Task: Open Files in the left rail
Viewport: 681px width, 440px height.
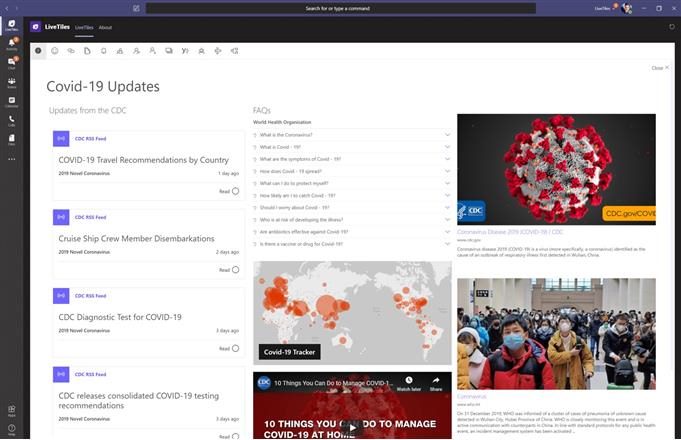Action: coord(12,139)
